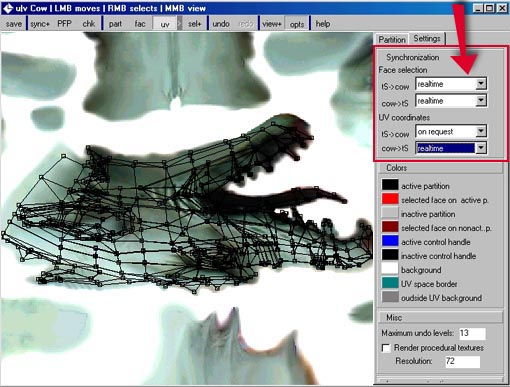This screenshot has height=387, width=510.
Task: Click the save toolbar button
Action: [x=14, y=24]
